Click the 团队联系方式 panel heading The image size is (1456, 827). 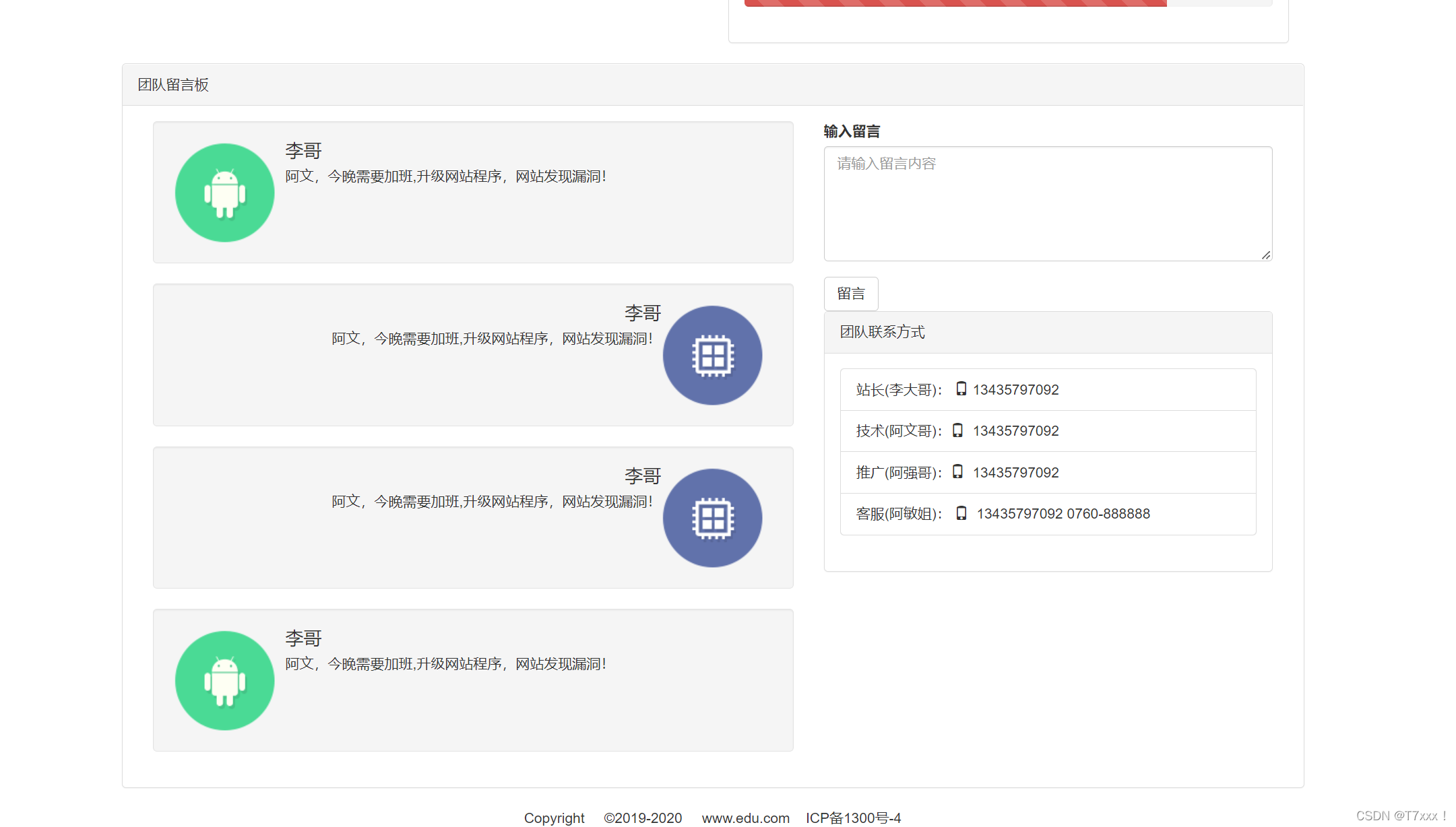[x=882, y=332]
